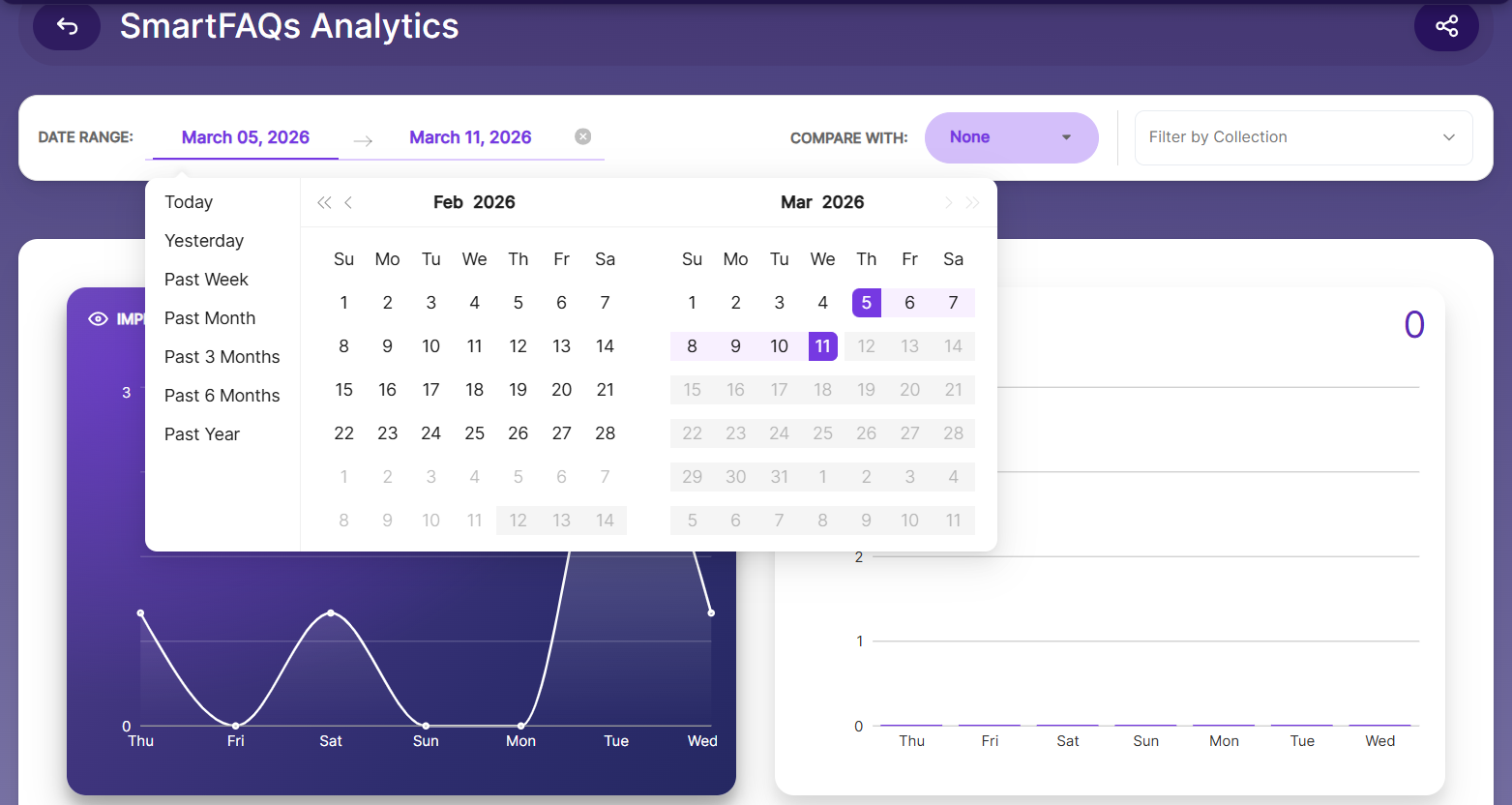1512x805 pixels.
Task: Click 2026 year beside Feb
Action: (x=494, y=202)
